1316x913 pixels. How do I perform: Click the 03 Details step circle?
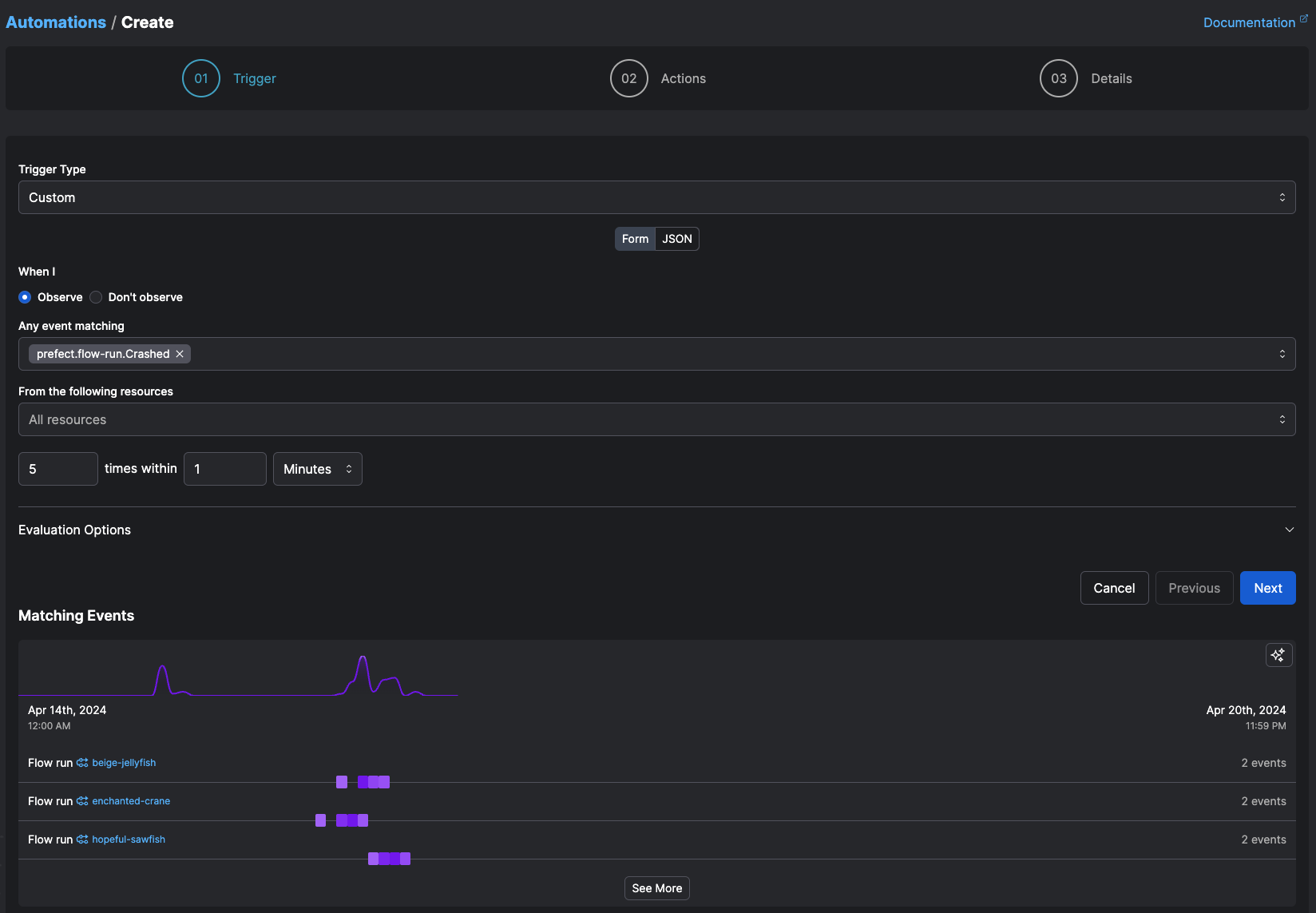1058,78
